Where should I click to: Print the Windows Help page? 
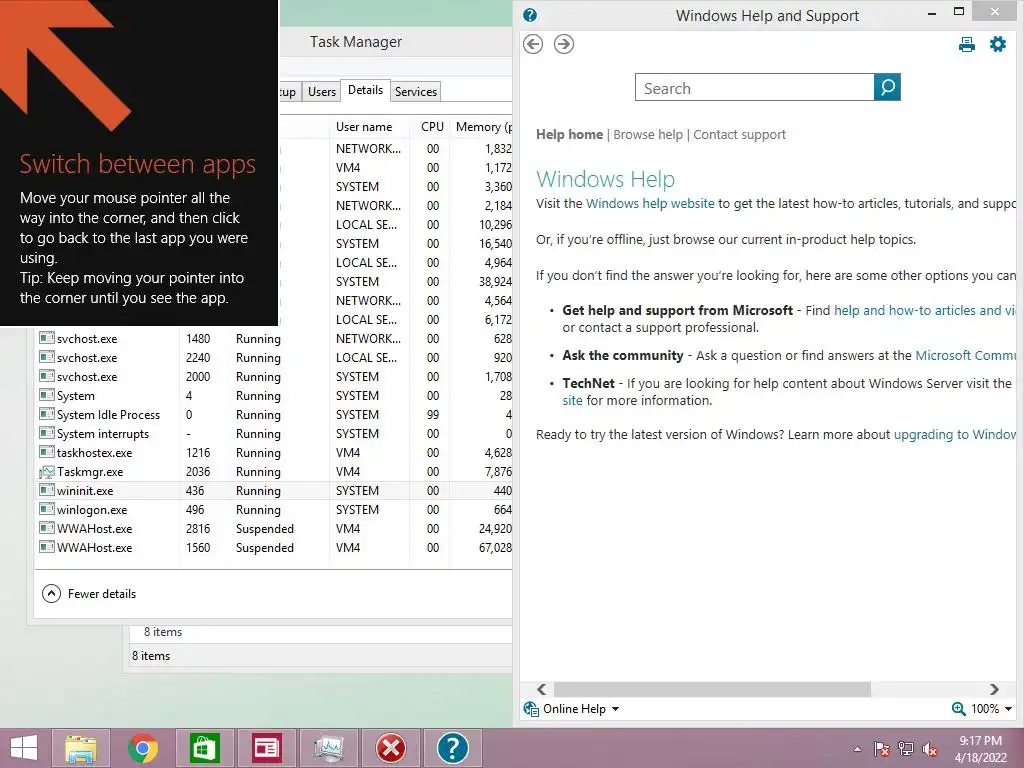pyautogui.click(x=967, y=44)
